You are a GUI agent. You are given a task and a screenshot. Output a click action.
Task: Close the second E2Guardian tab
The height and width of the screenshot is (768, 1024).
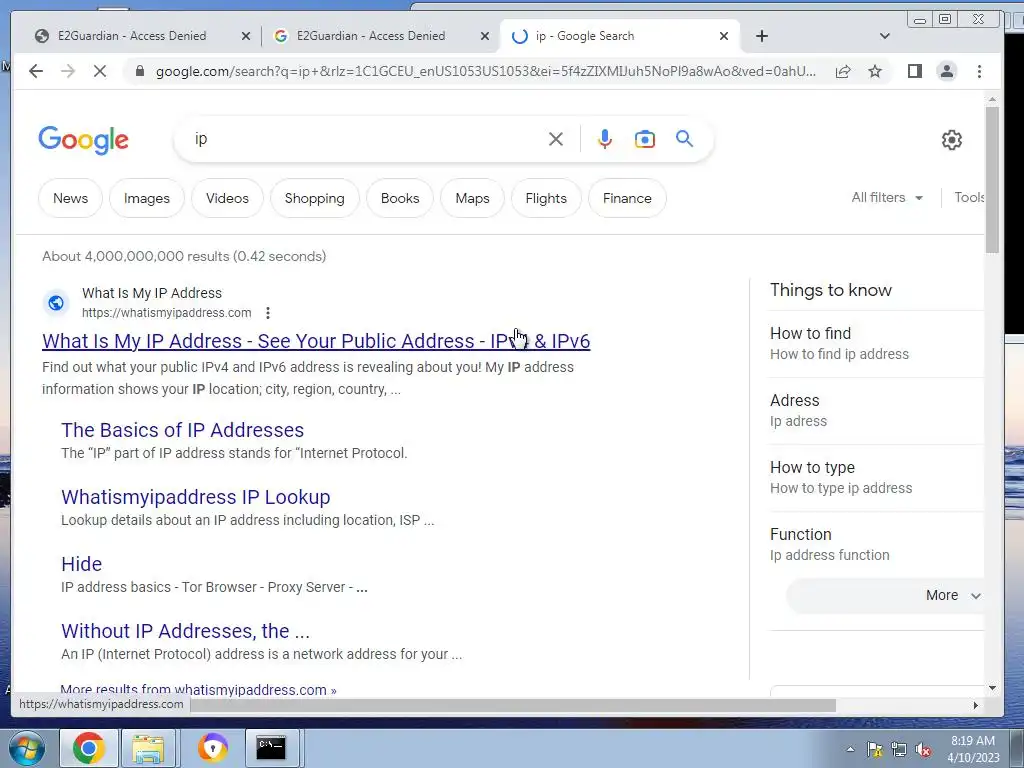[x=485, y=36]
